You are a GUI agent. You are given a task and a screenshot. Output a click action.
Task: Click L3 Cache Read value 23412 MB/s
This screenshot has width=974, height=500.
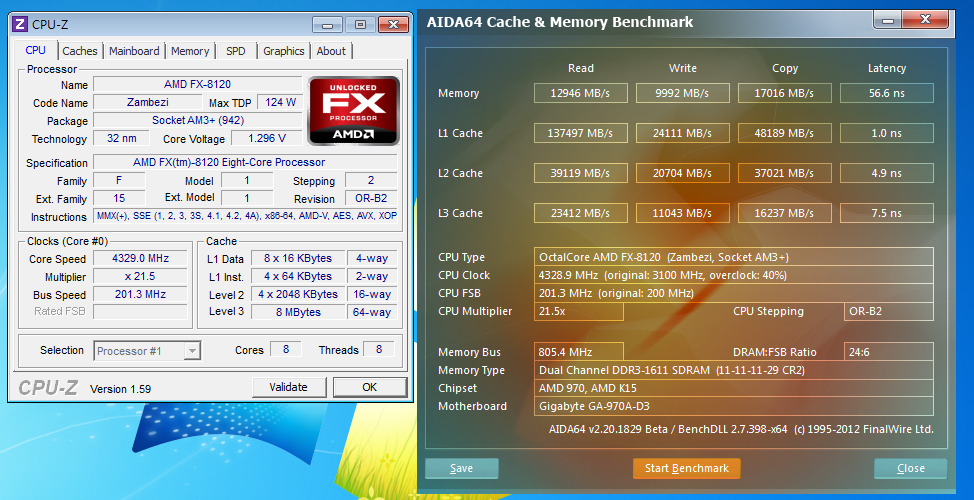(580, 213)
